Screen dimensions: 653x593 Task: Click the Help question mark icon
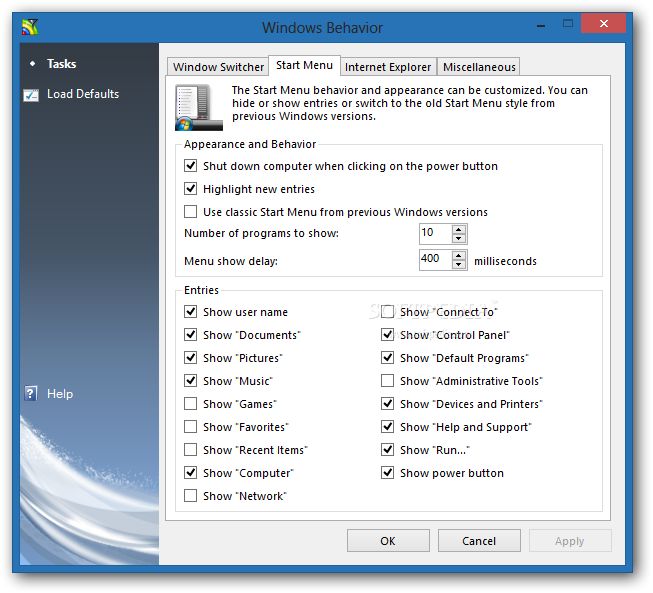pyautogui.click(x=31, y=393)
